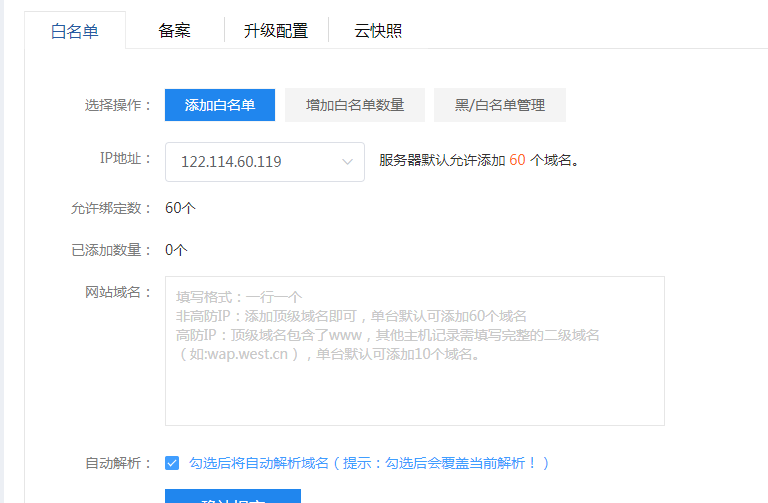Click the partially visible blue submit button

pos(232,496)
